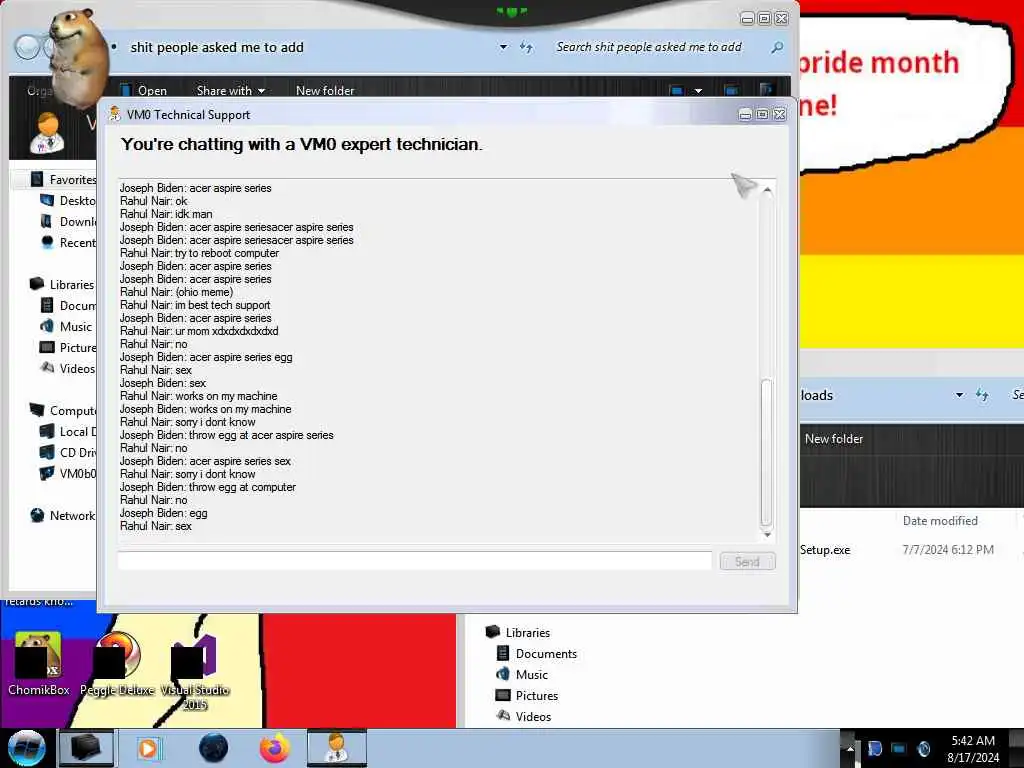Screen dimensions: 1024x768
Task: Click the refresh arrows beside the address bar
Action: 526,47
